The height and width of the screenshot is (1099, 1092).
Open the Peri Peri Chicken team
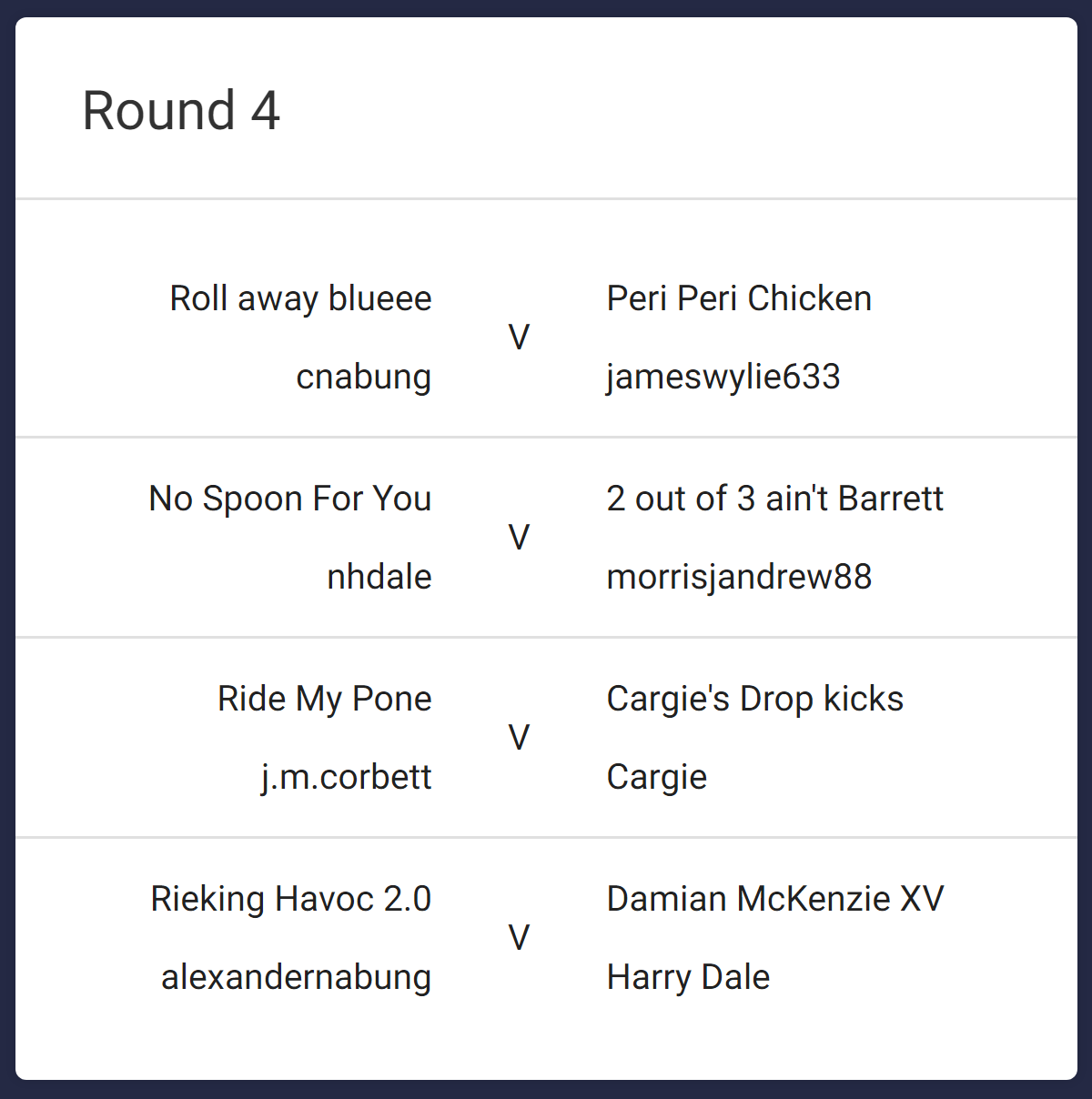[739, 299]
